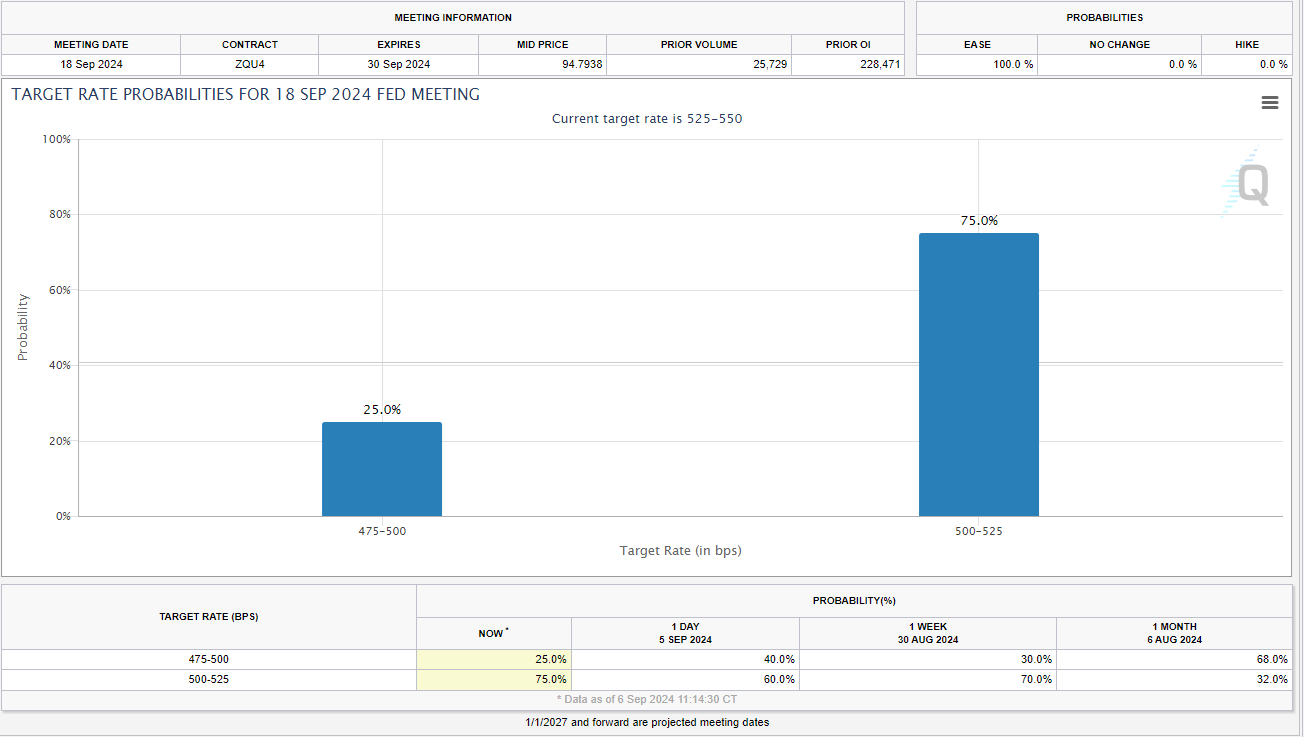The image size is (1304, 737).
Task: Select the highlighted NOW 25.0% cell
Action: pyautogui.click(x=494, y=660)
